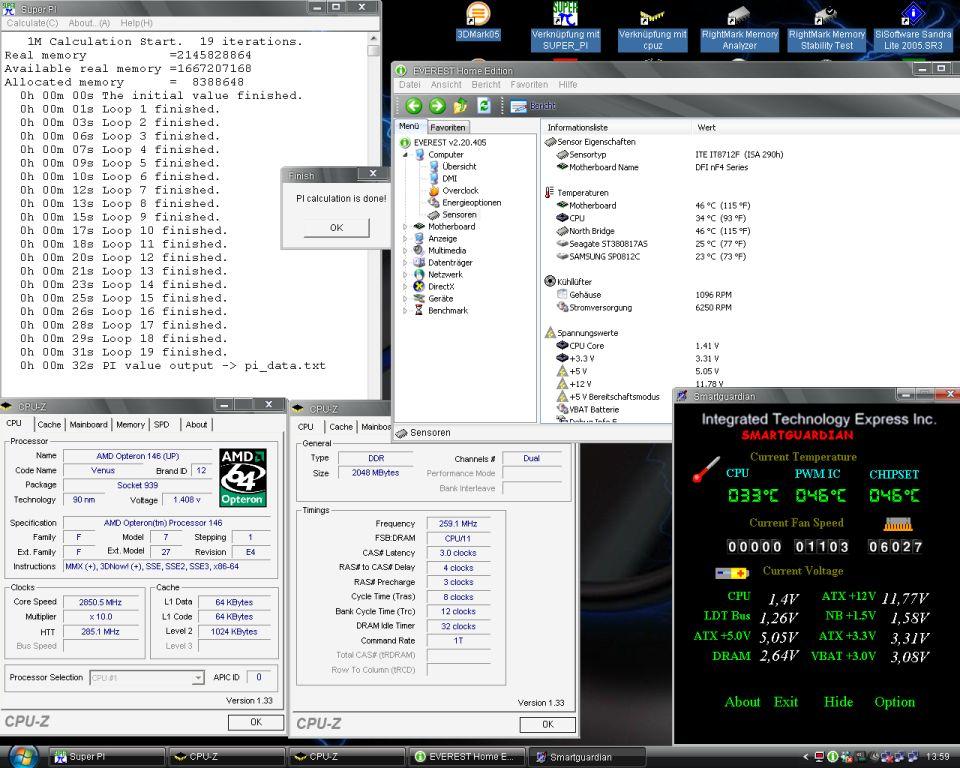
Task: Open RightMark Memory Analyzer desktop icon
Action: pos(740,29)
